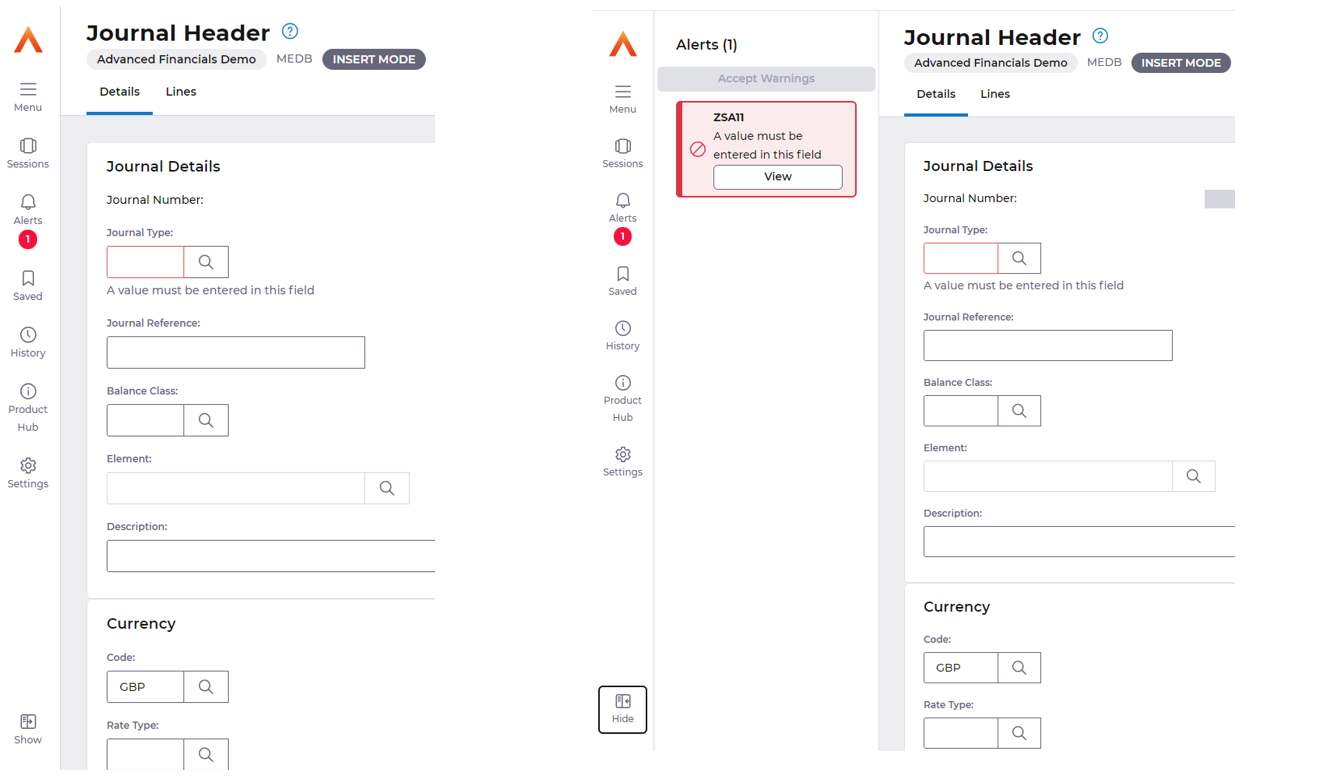Click MEDB label in left window header
The image size is (1327, 778).
(294, 59)
